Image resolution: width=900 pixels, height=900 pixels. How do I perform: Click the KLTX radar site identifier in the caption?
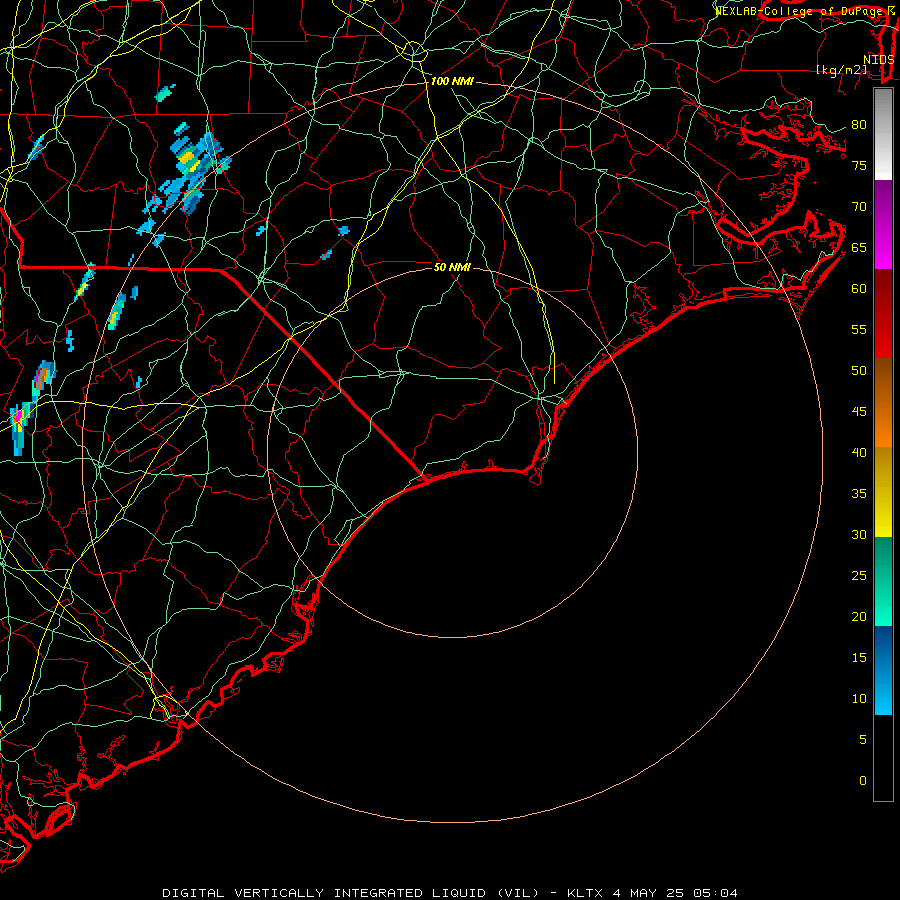point(585,893)
